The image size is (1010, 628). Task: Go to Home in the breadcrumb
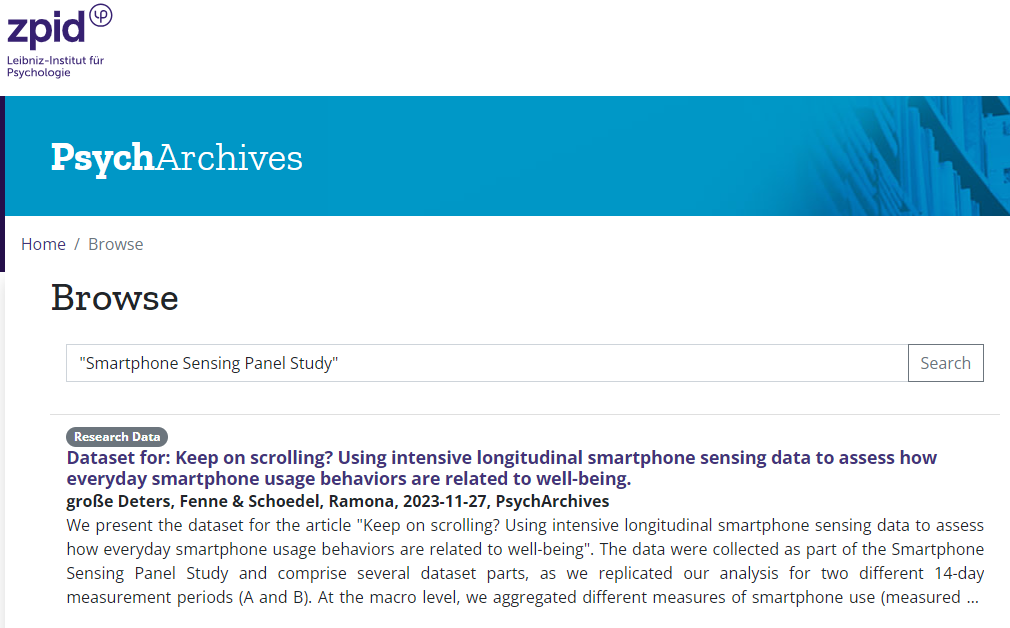[x=43, y=244]
